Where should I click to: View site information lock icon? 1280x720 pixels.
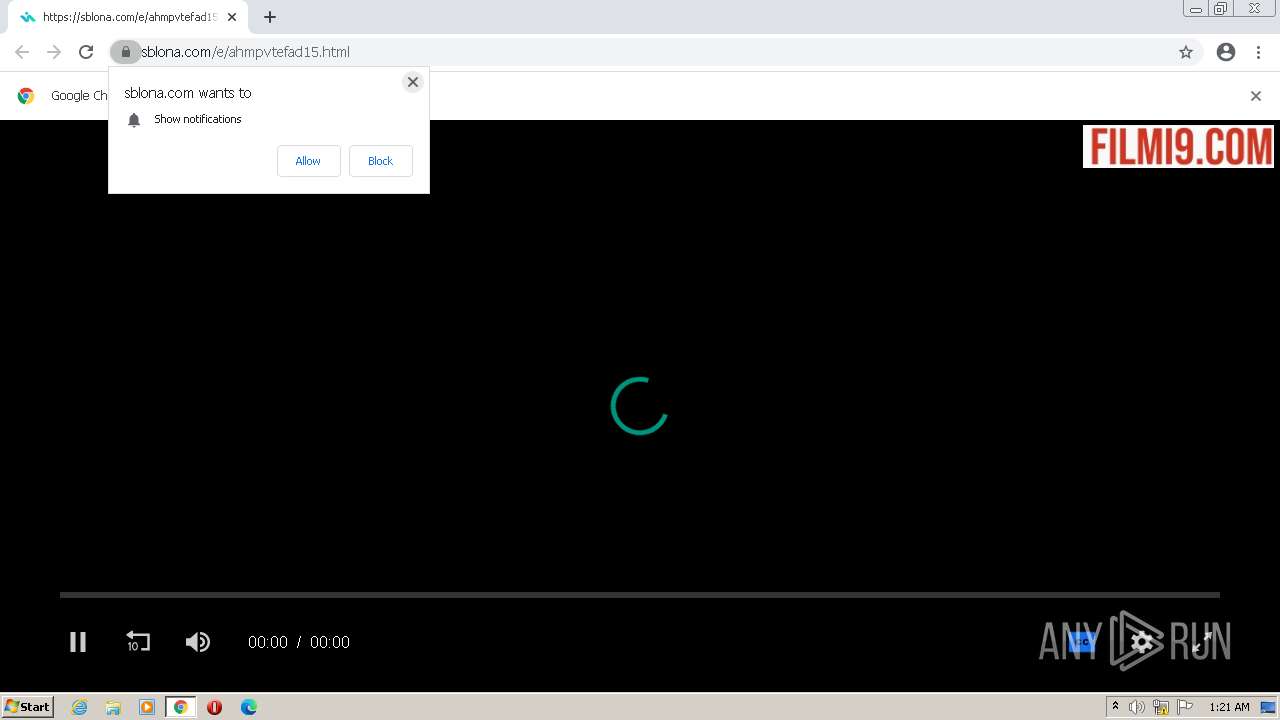pyautogui.click(x=125, y=52)
